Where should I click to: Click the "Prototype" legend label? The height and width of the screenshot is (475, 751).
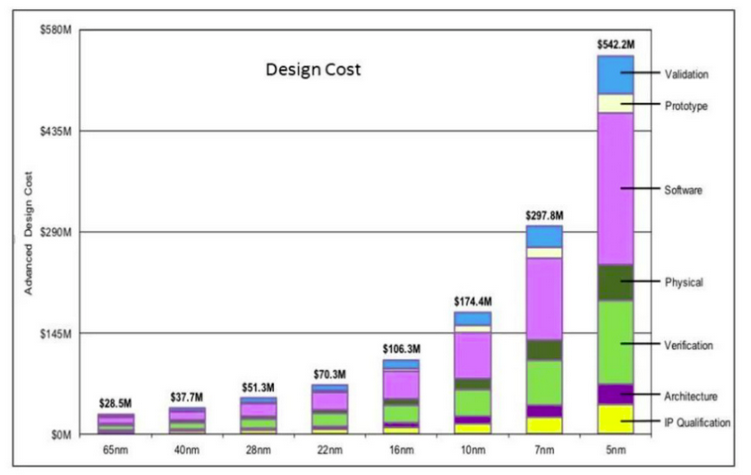pyautogui.click(x=686, y=105)
